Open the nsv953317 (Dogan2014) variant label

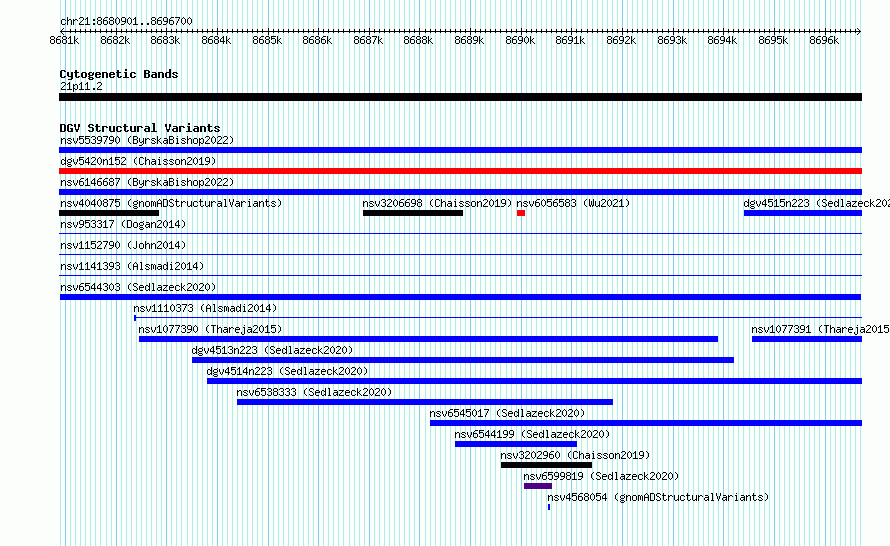click(123, 224)
